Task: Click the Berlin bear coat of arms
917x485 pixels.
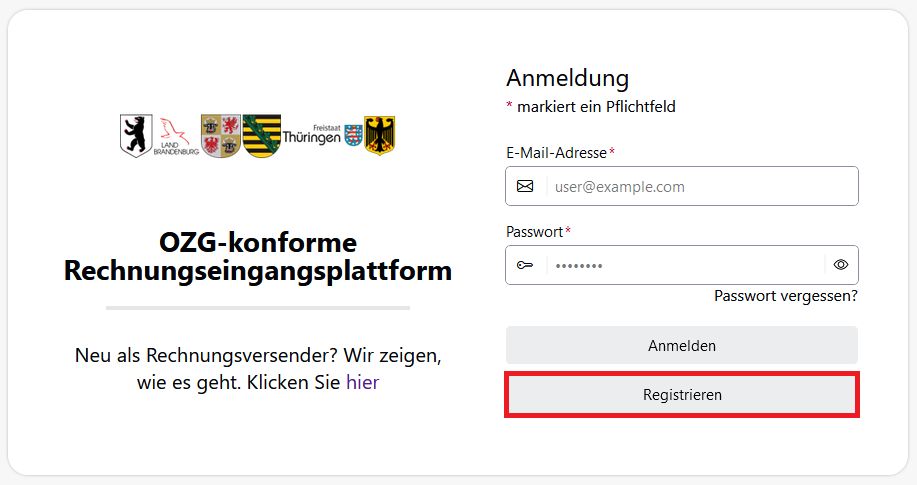Action: click(x=136, y=136)
